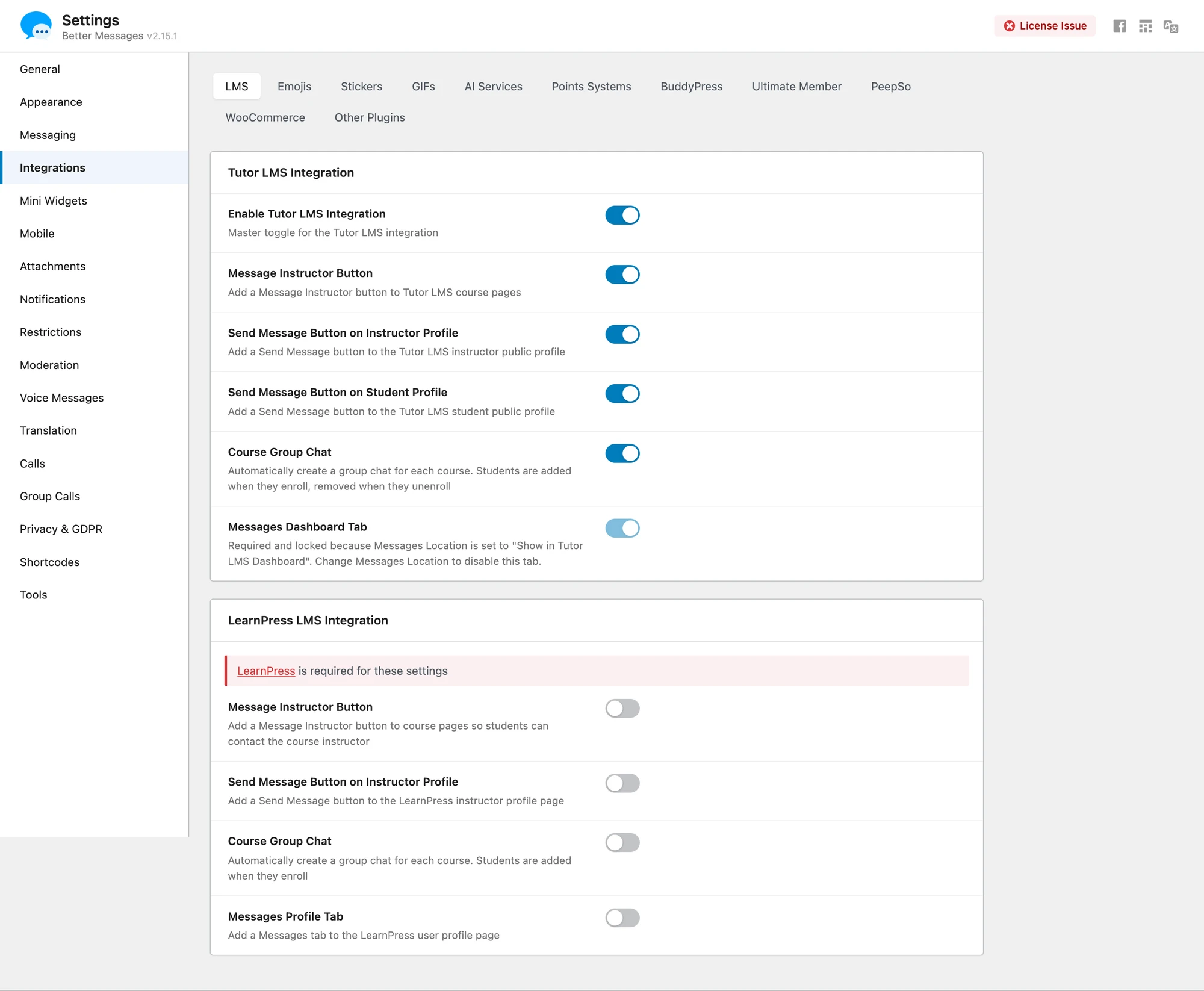Toggle Enable Tutor LMS Integration switch
The image size is (1204, 991).
pyautogui.click(x=622, y=215)
